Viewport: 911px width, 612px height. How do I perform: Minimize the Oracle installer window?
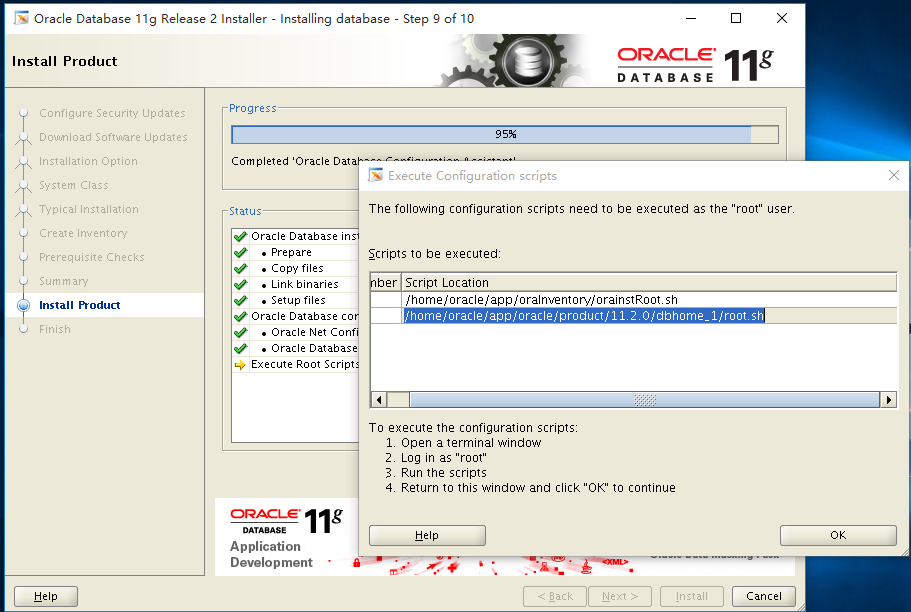click(691, 18)
